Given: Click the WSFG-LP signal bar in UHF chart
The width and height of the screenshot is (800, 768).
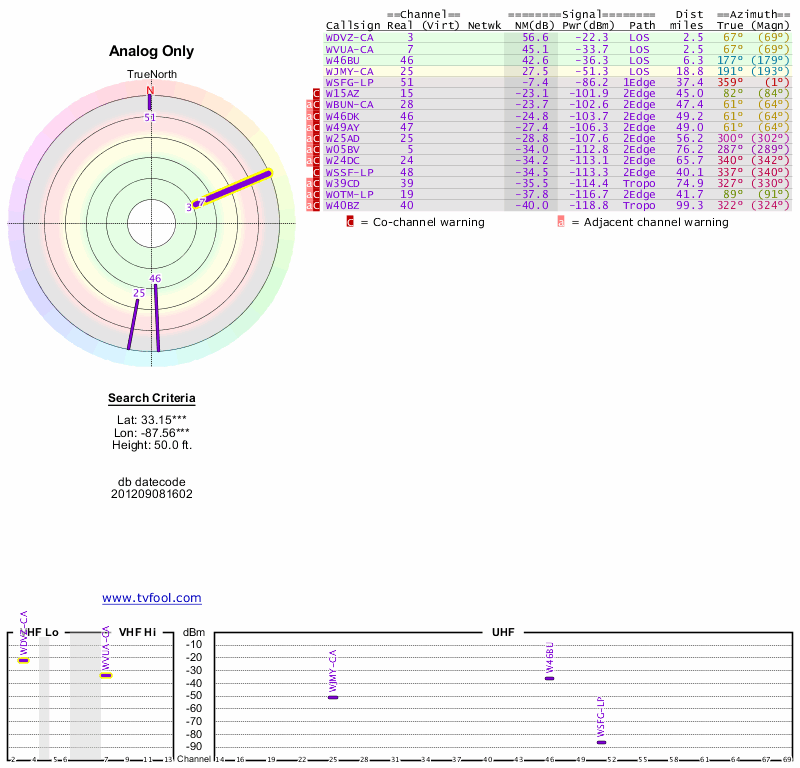Looking at the screenshot, I should [x=601, y=742].
